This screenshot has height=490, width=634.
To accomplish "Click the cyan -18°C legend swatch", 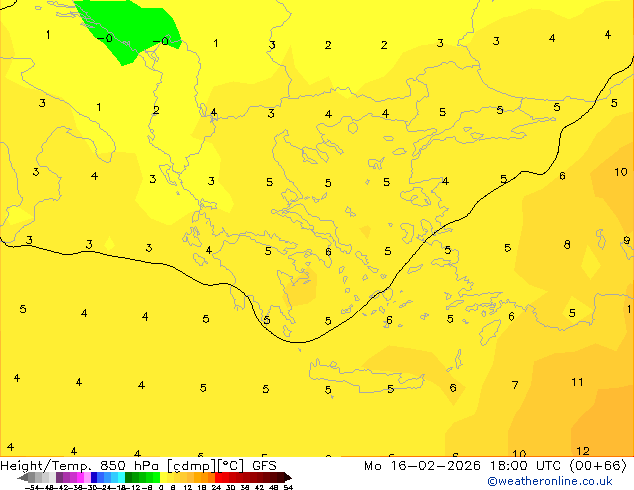I will [x=121, y=477].
